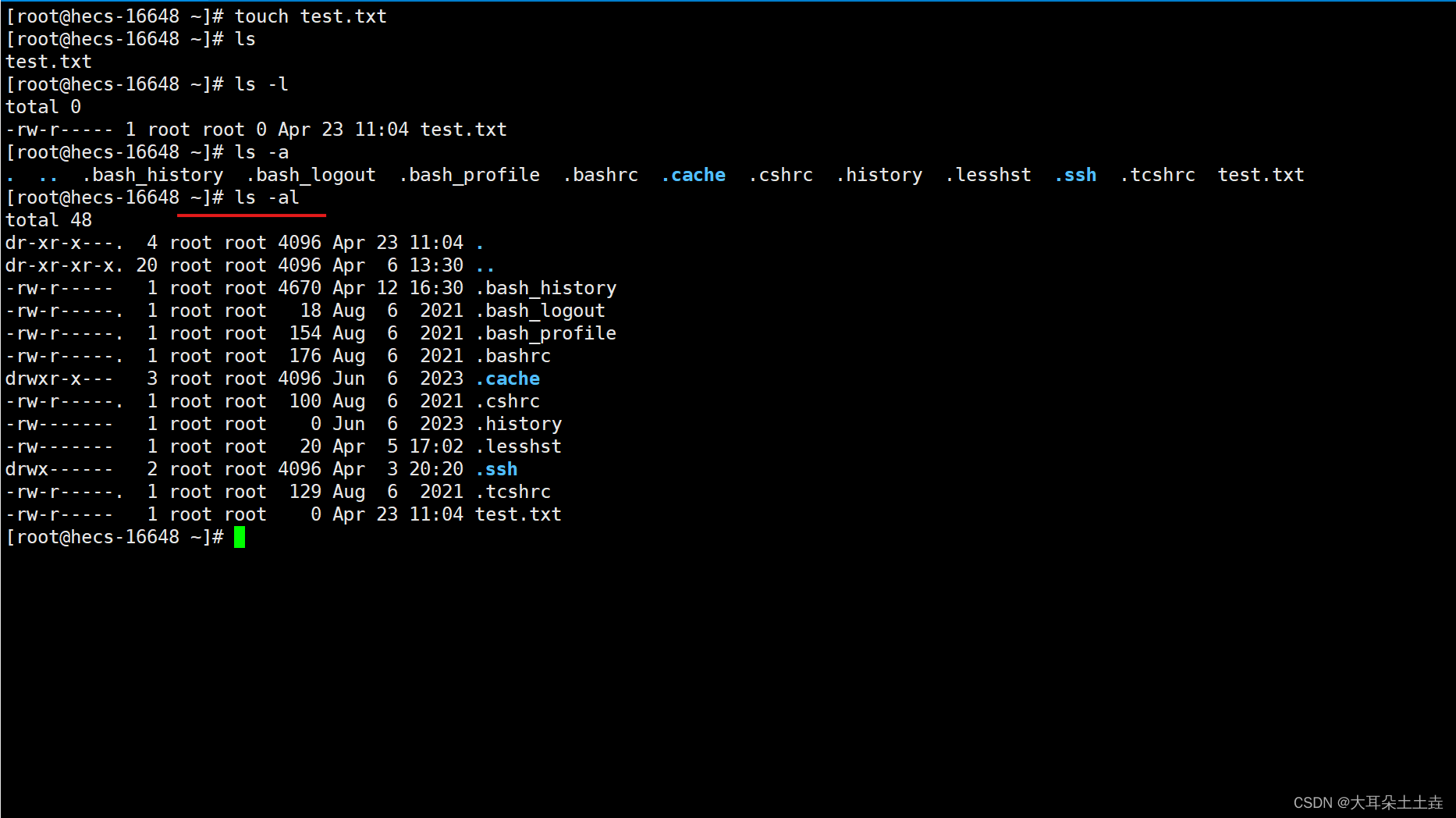Select the 'ls -l' command text

click(x=261, y=84)
